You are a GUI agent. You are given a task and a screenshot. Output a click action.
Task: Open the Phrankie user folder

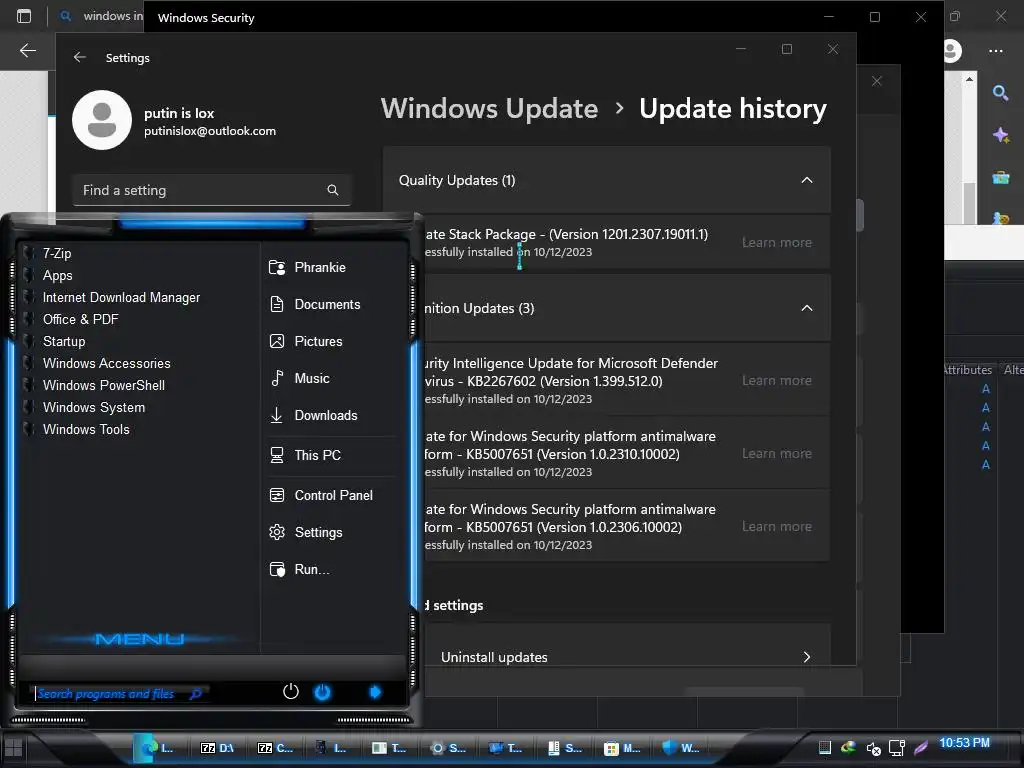pos(319,267)
